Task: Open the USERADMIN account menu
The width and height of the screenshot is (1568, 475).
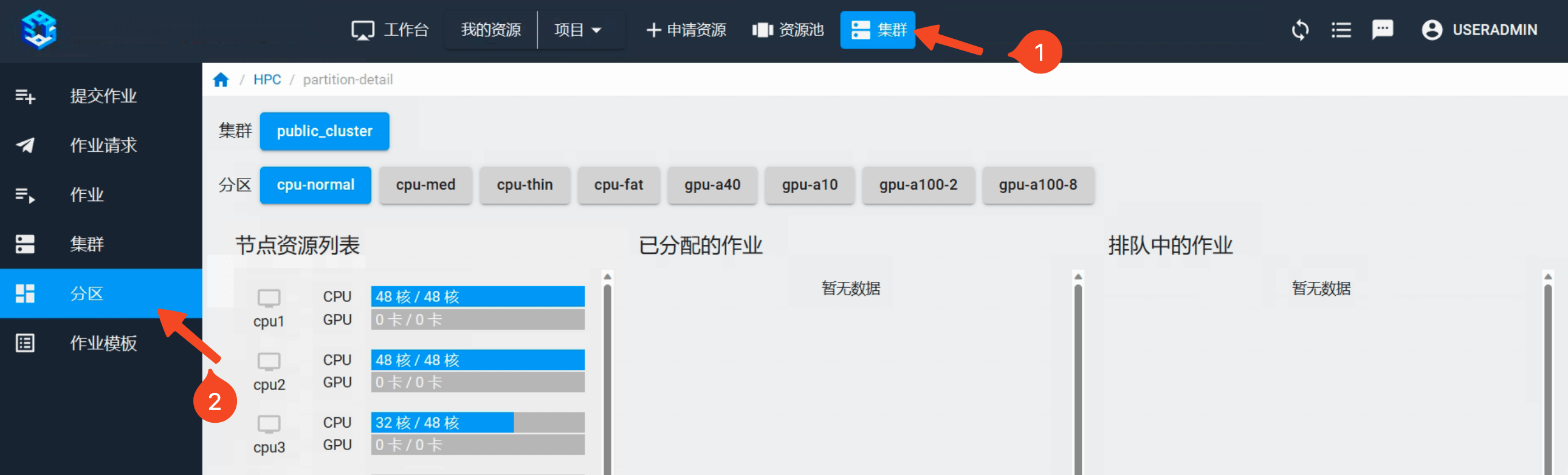Action: [x=1479, y=30]
